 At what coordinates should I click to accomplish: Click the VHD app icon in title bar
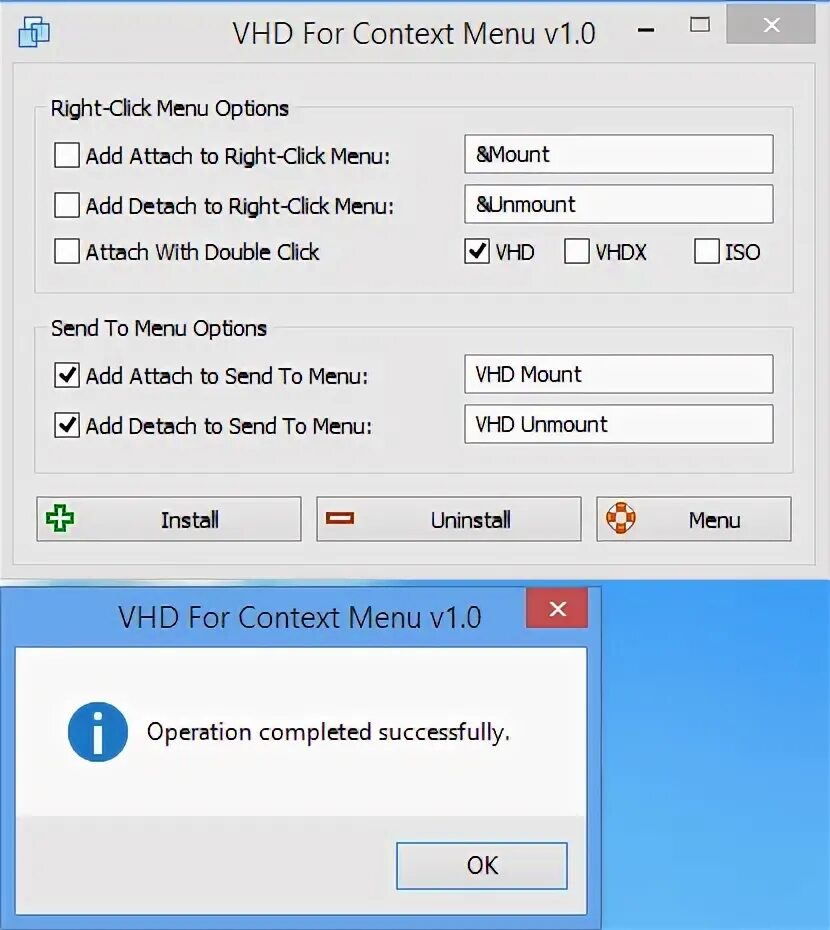(34, 32)
